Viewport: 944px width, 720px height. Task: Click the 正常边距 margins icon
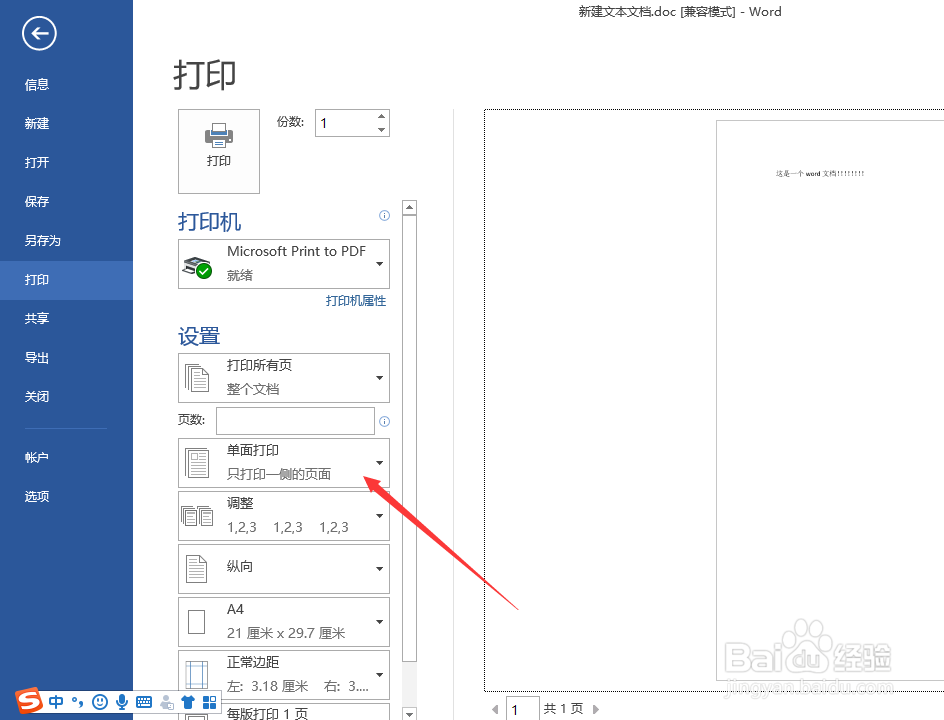click(x=196, y=675)
